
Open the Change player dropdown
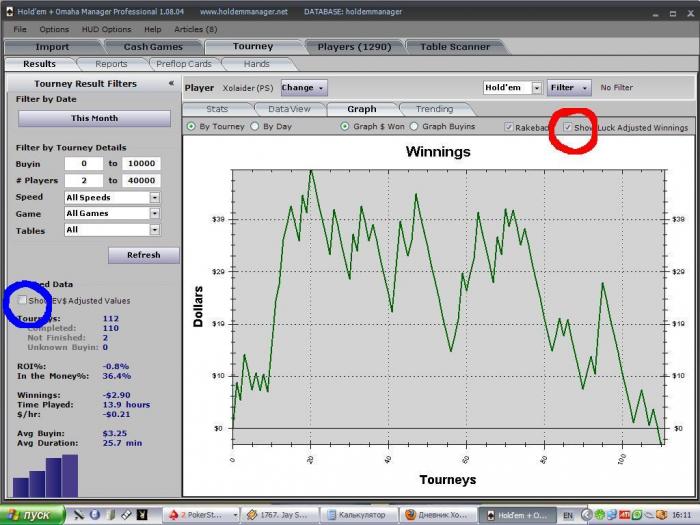pos(304,88)
